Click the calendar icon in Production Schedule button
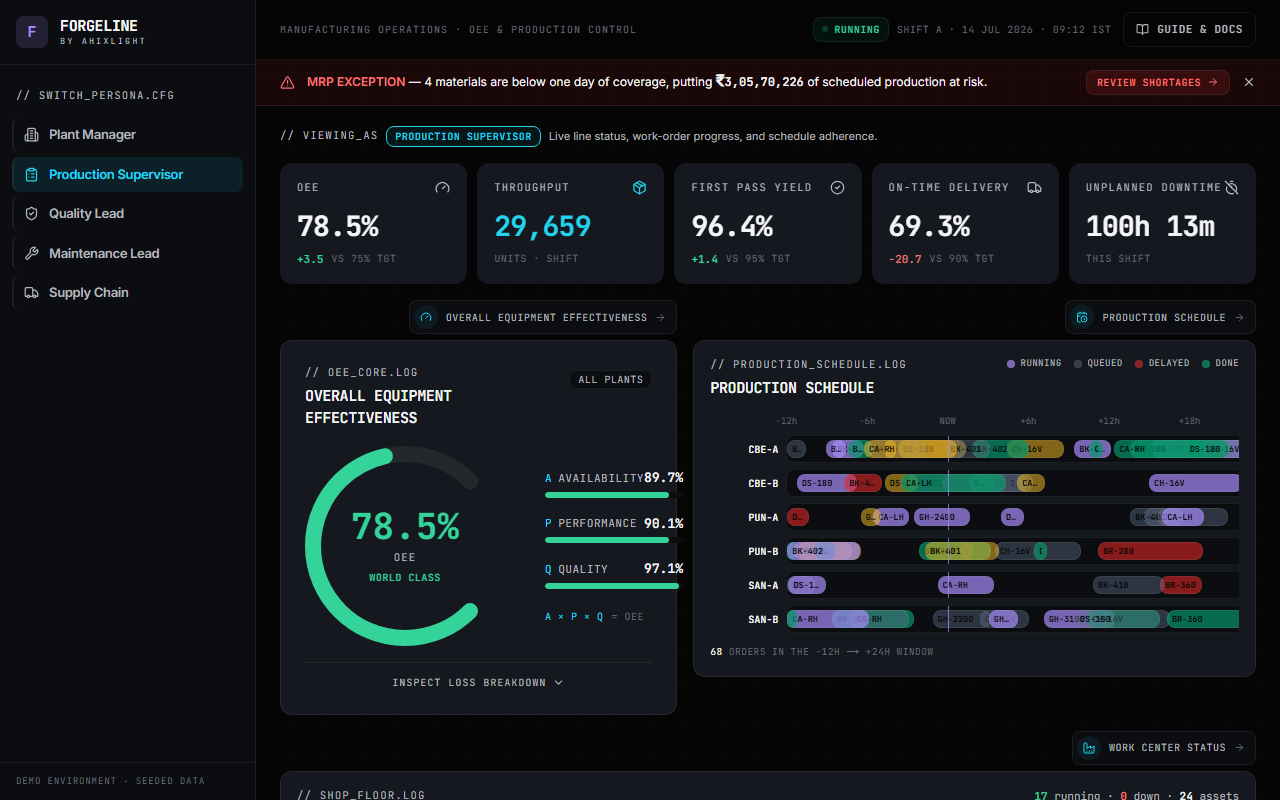The width and height of the screenshot is (1280, 800). [x=1082, y=318]
